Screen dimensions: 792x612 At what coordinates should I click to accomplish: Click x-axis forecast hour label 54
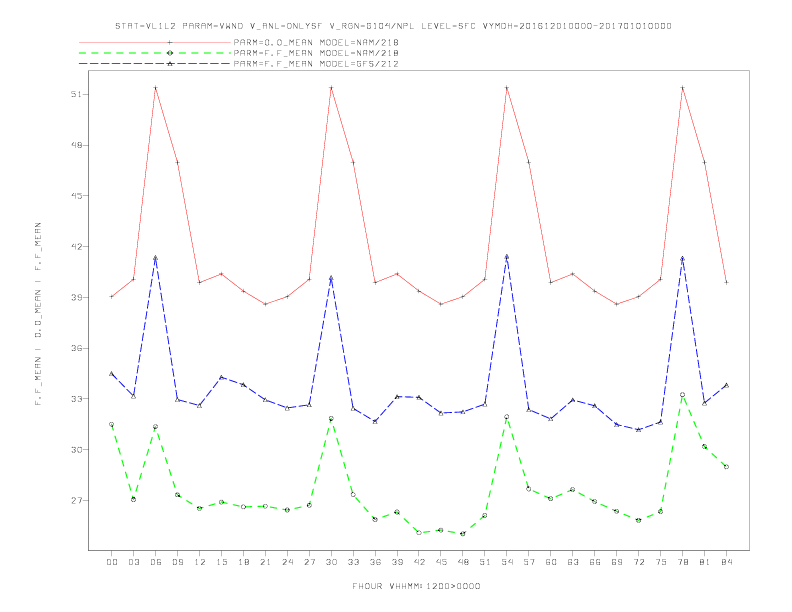(507, 562)
